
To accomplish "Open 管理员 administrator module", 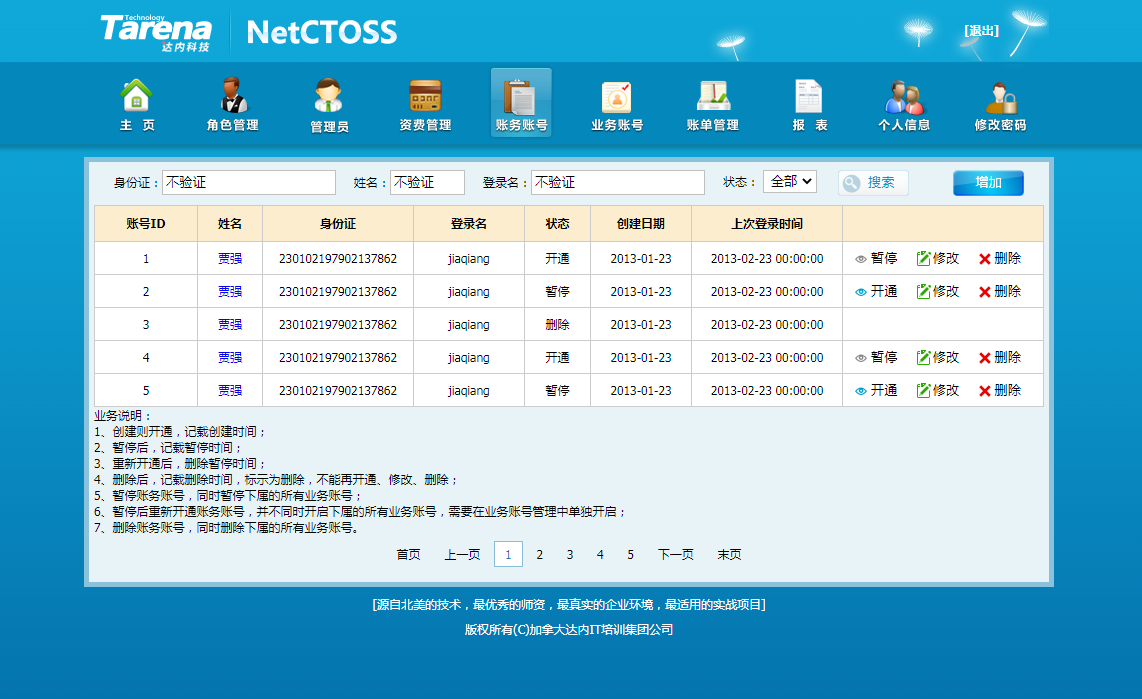I will pyautogui.click(x=328, y=103).
